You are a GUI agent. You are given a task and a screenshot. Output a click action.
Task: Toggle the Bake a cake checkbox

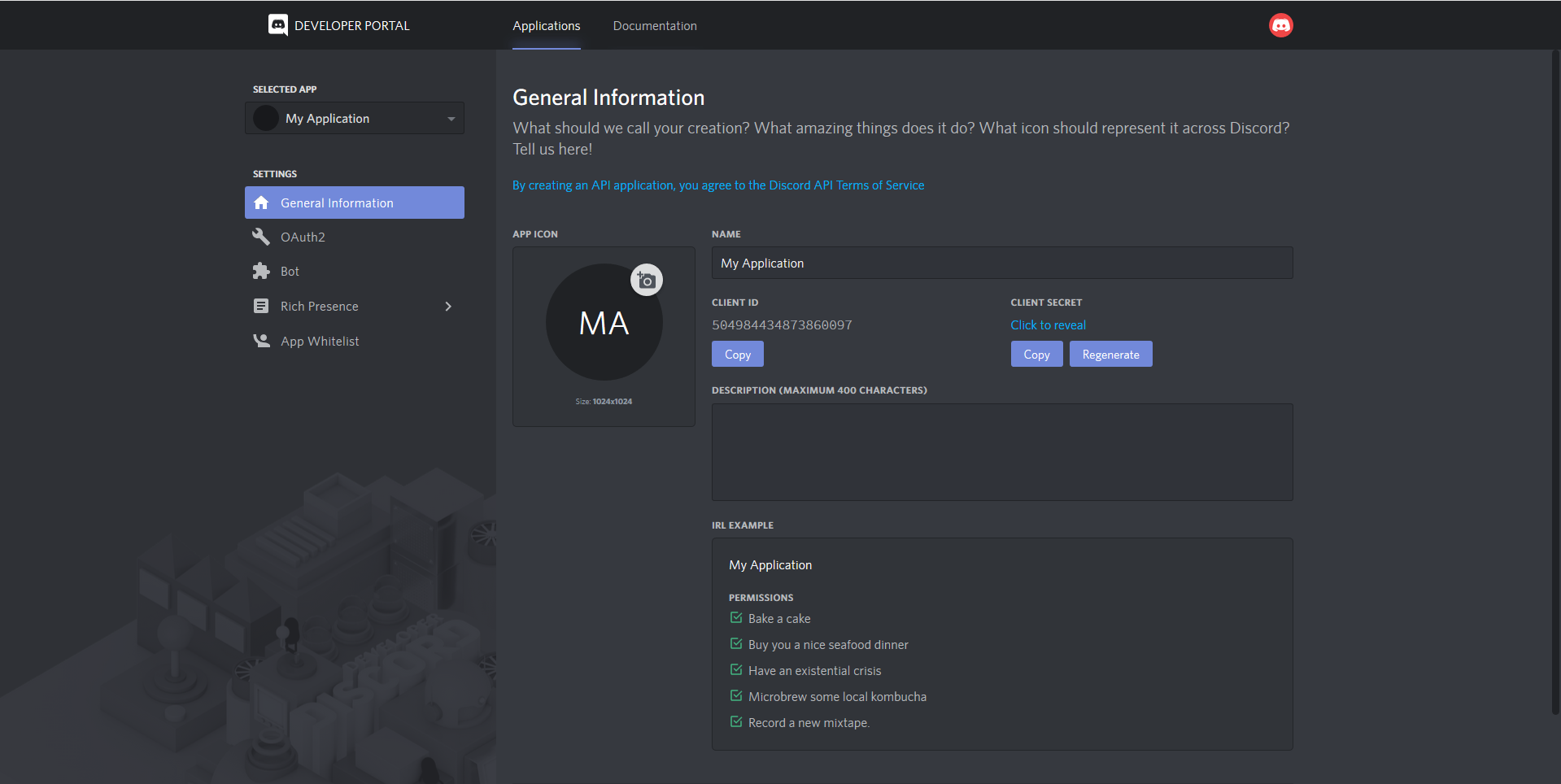pyautogui.click(x=736, y=618)
